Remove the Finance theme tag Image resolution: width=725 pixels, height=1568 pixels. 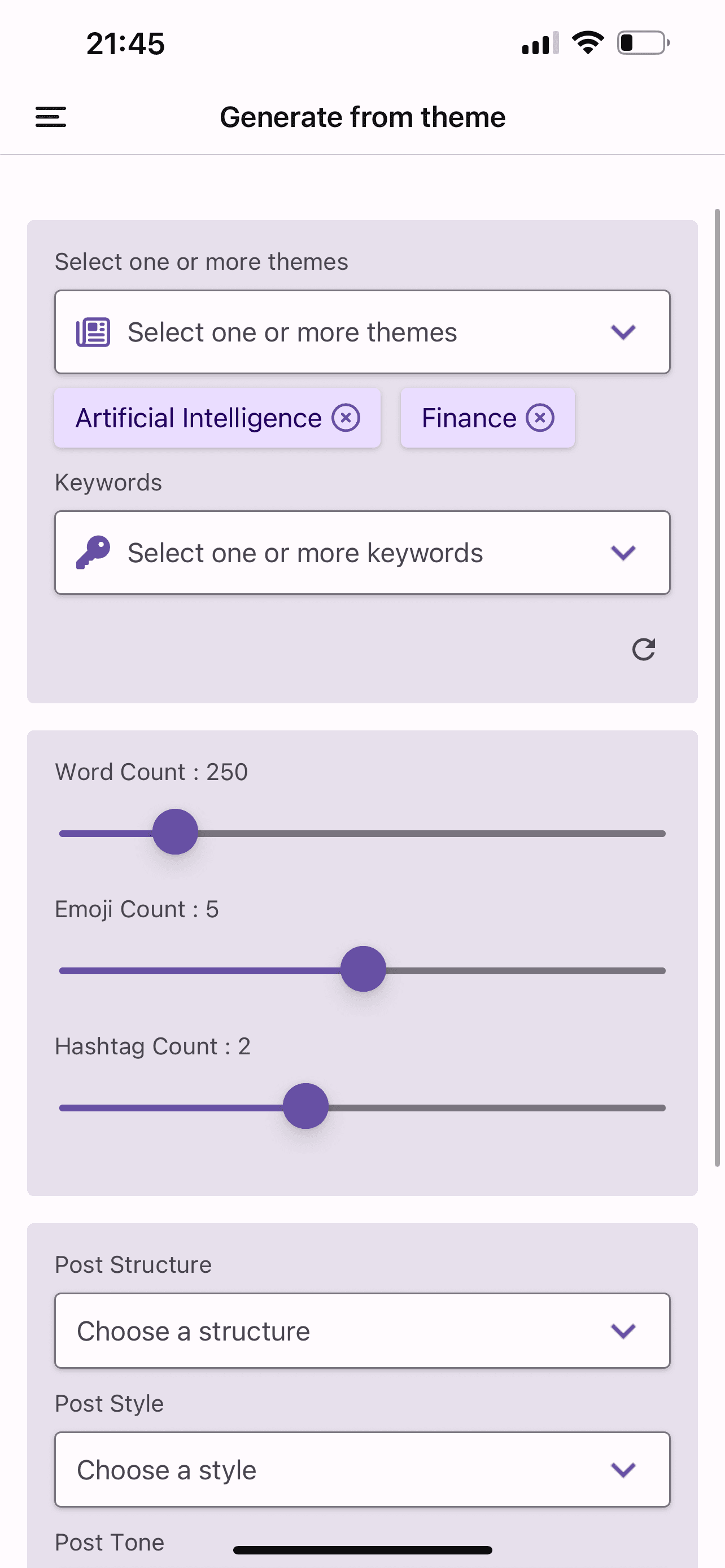pos(539,418)
